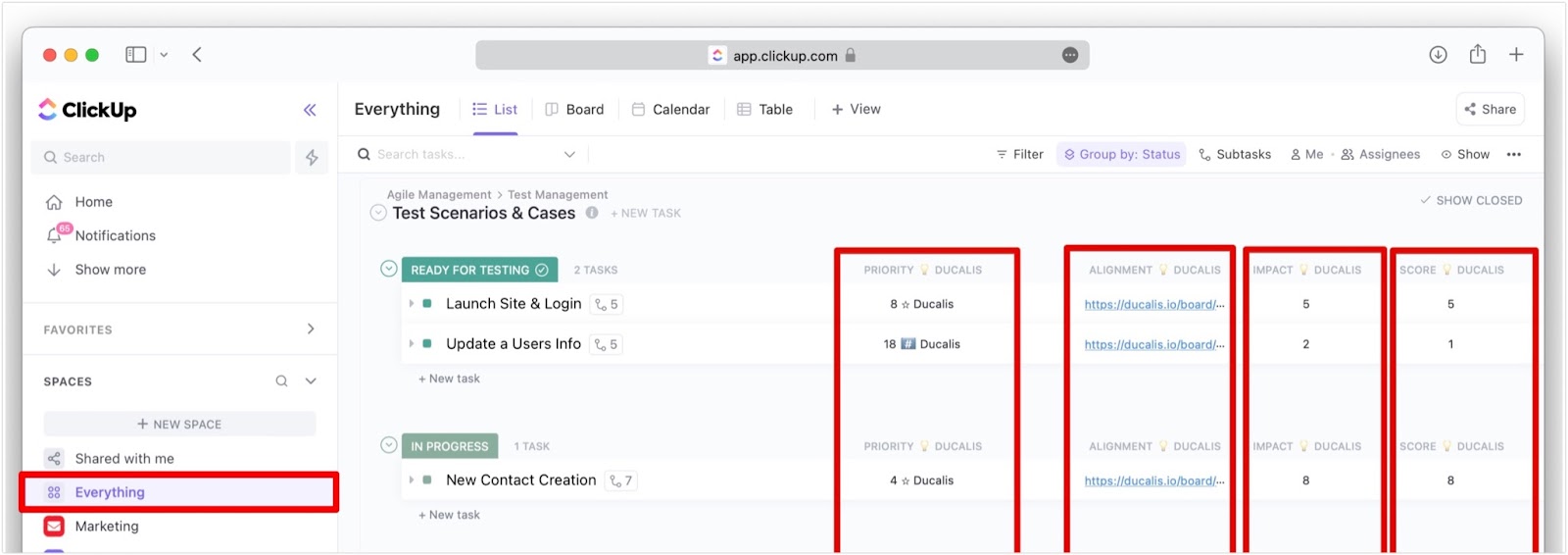Switch to the Board tab
The height and width of the screenshot is (555, 1568).
574,110
